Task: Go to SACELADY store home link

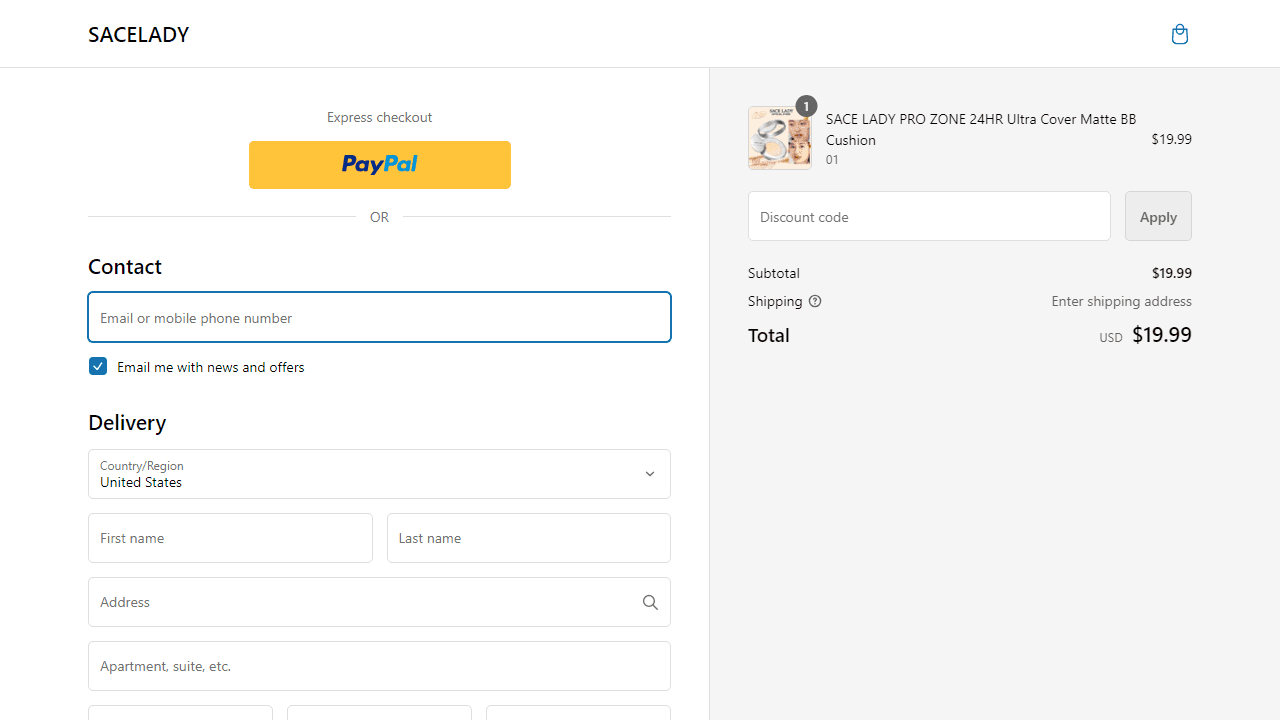Action: [138, 34]
